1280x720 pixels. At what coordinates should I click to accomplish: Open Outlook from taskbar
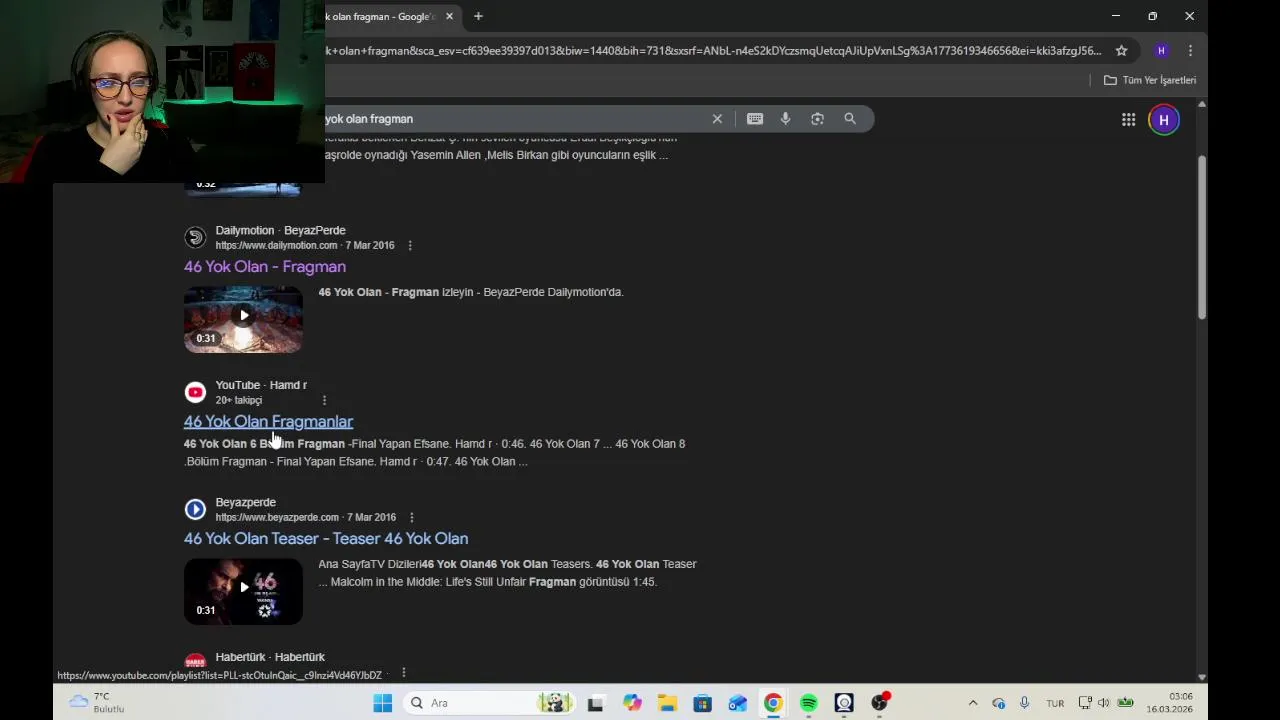[x=737, y=703]
